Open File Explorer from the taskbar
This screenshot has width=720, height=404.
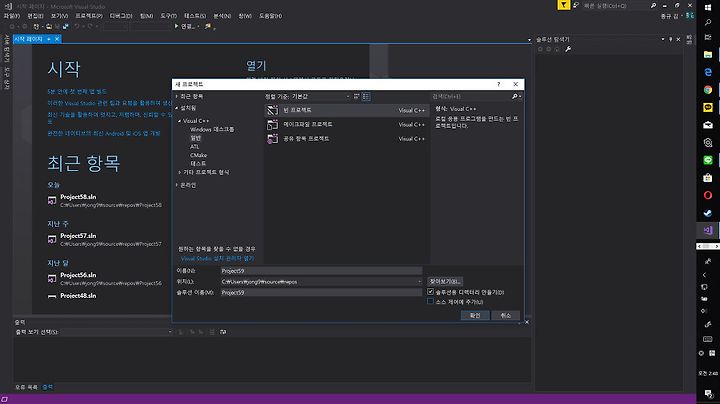[x=708, y=55]
